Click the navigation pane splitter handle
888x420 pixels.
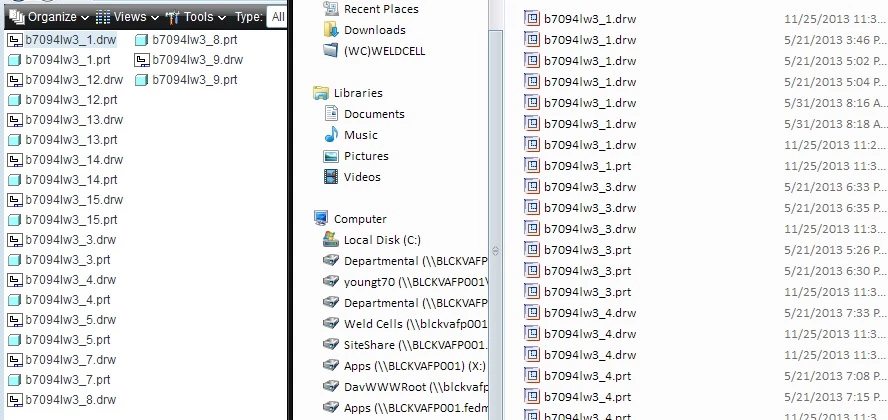point(496,251)
